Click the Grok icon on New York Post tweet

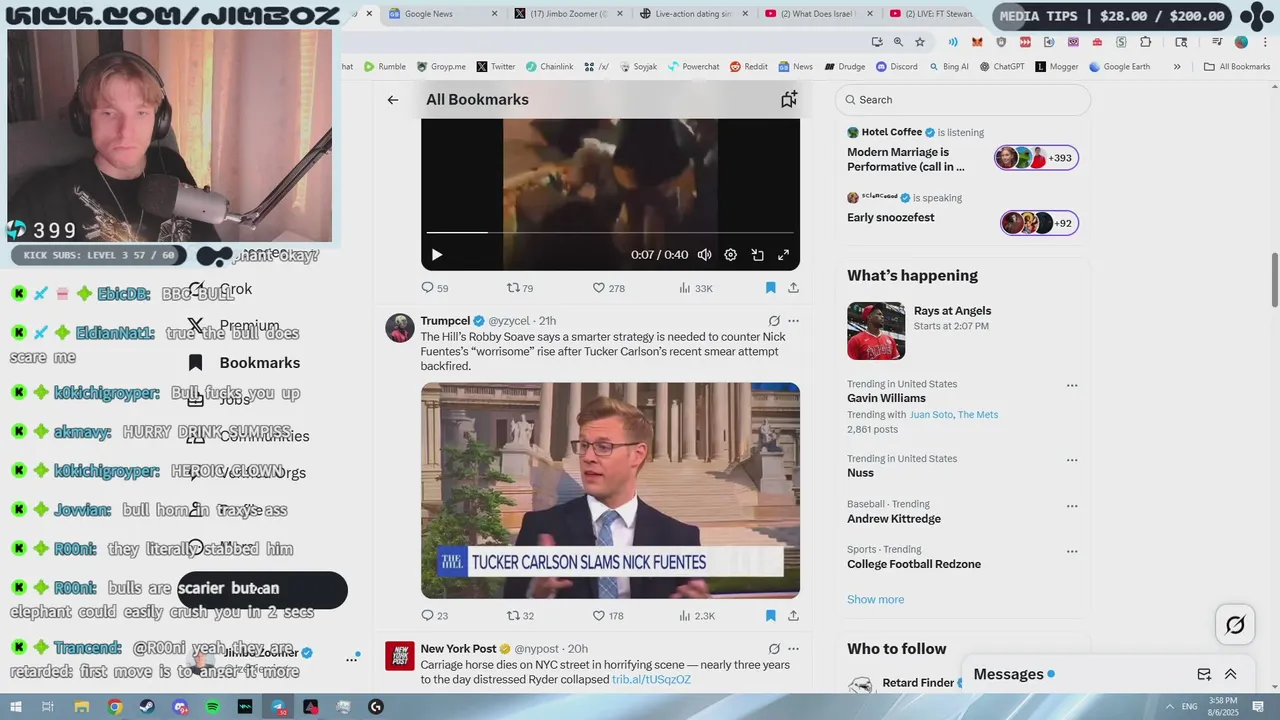click(774, 649)
